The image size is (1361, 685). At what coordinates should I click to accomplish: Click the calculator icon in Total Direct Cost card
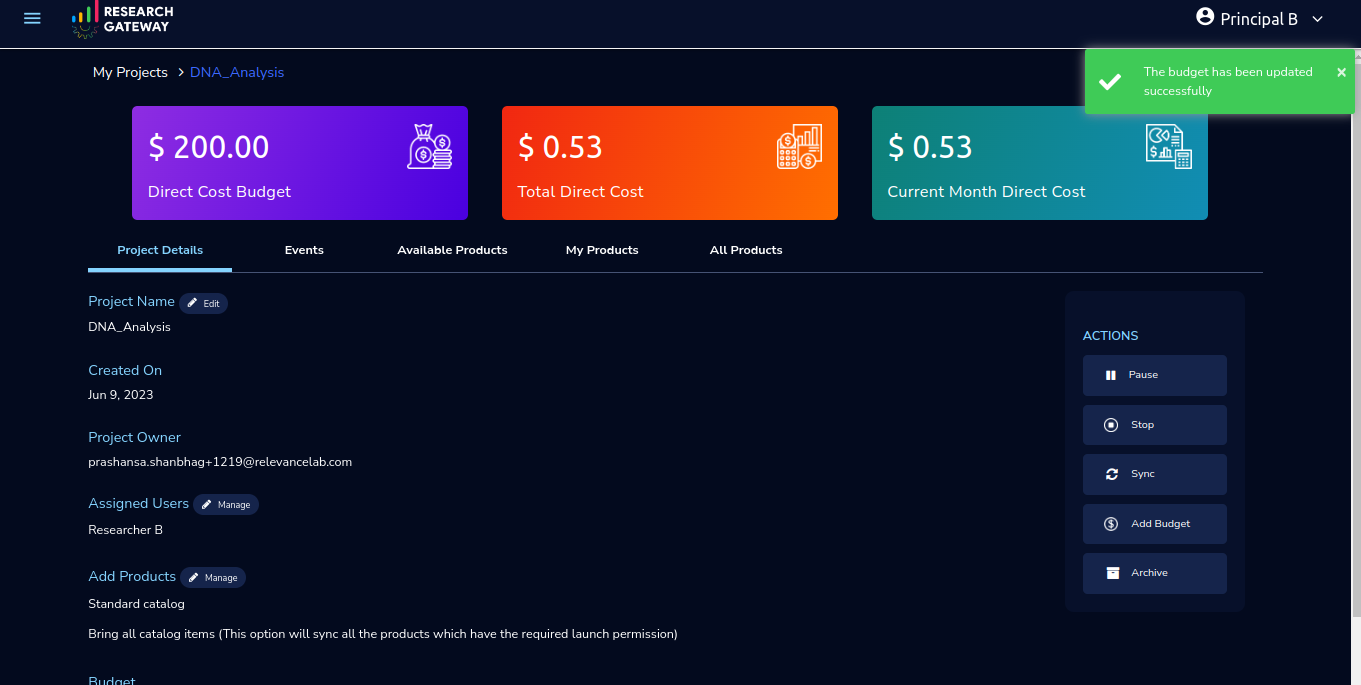(800, 147)
